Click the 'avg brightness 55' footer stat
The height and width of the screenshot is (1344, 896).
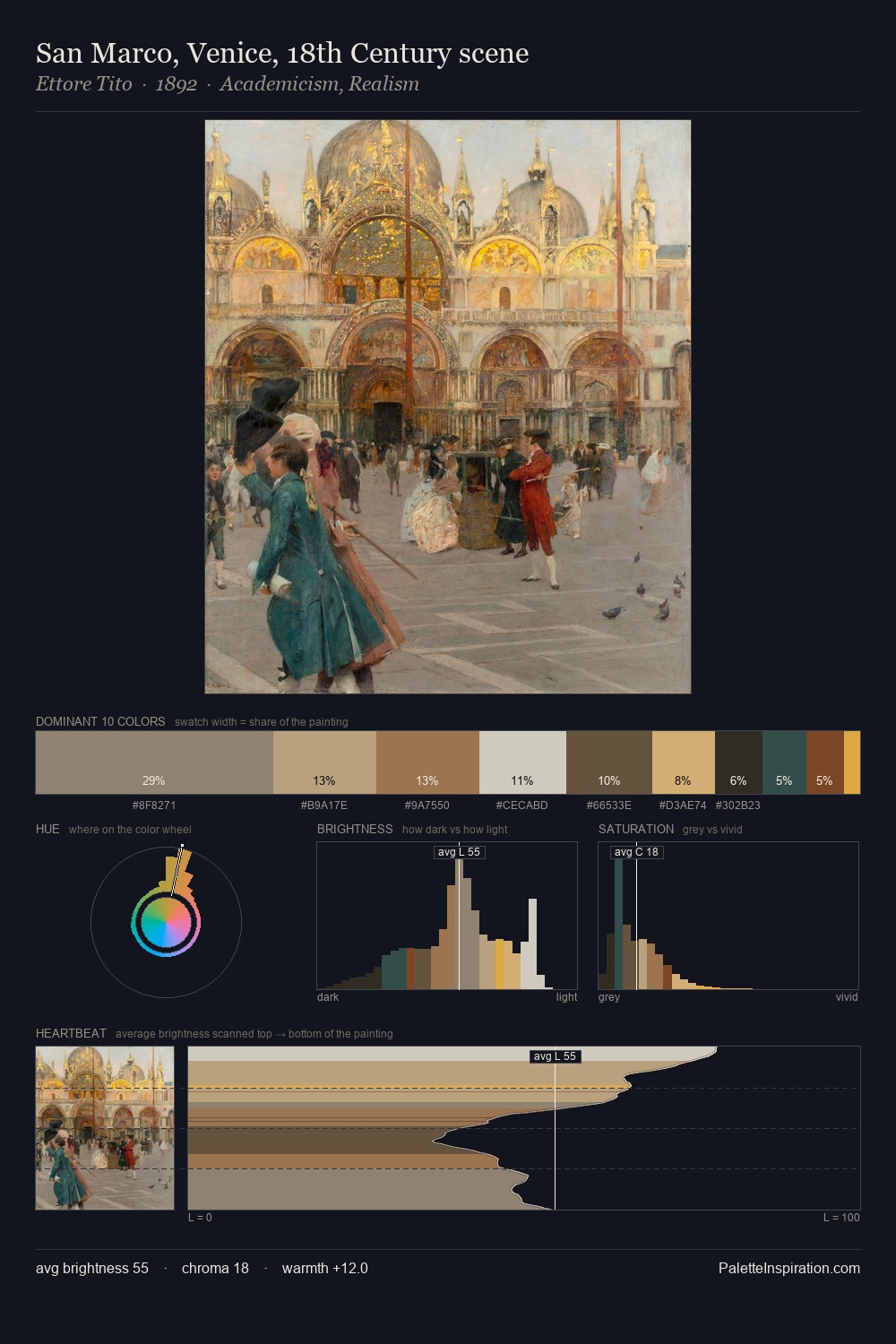[92, 1268]
